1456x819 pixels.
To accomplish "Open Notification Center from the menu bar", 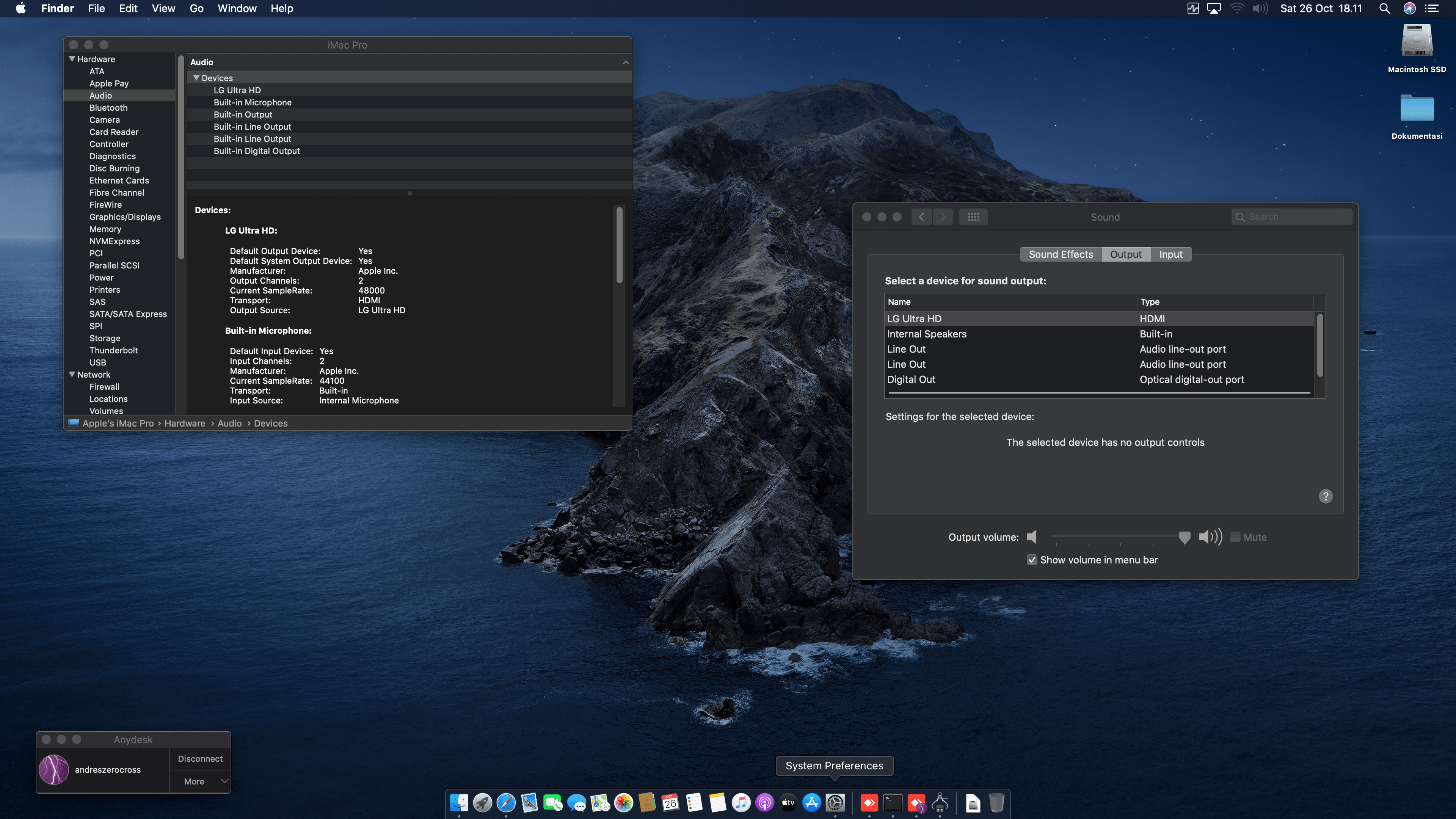I will click(1431, 8).
